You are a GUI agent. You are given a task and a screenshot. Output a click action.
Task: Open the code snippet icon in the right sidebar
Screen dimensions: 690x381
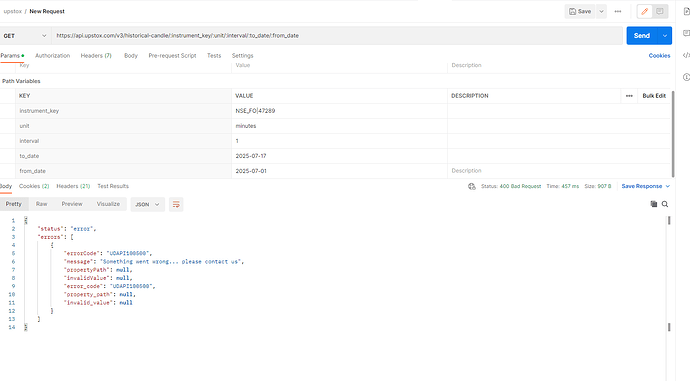click(686, 55)
